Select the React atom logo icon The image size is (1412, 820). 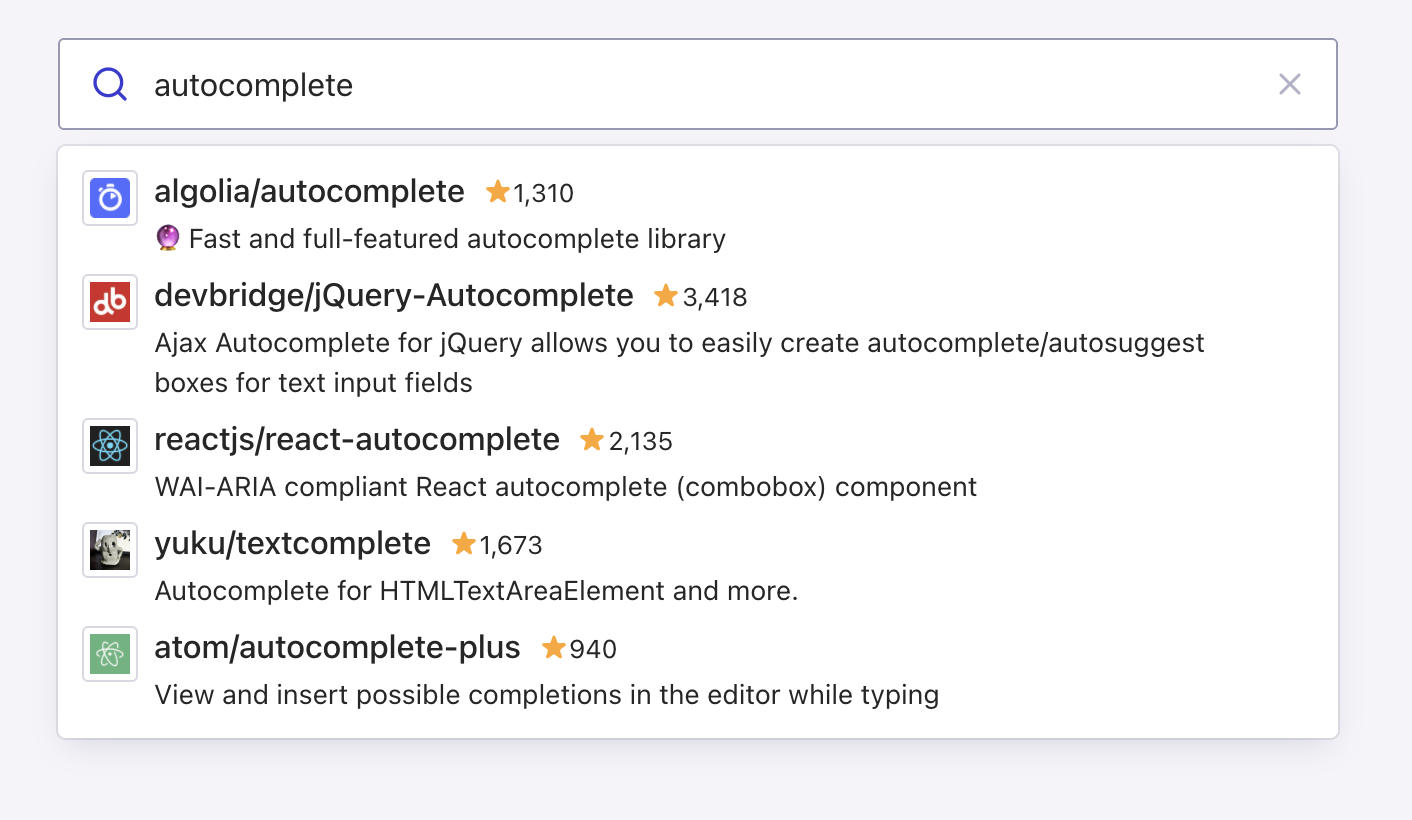click(109, 446)
